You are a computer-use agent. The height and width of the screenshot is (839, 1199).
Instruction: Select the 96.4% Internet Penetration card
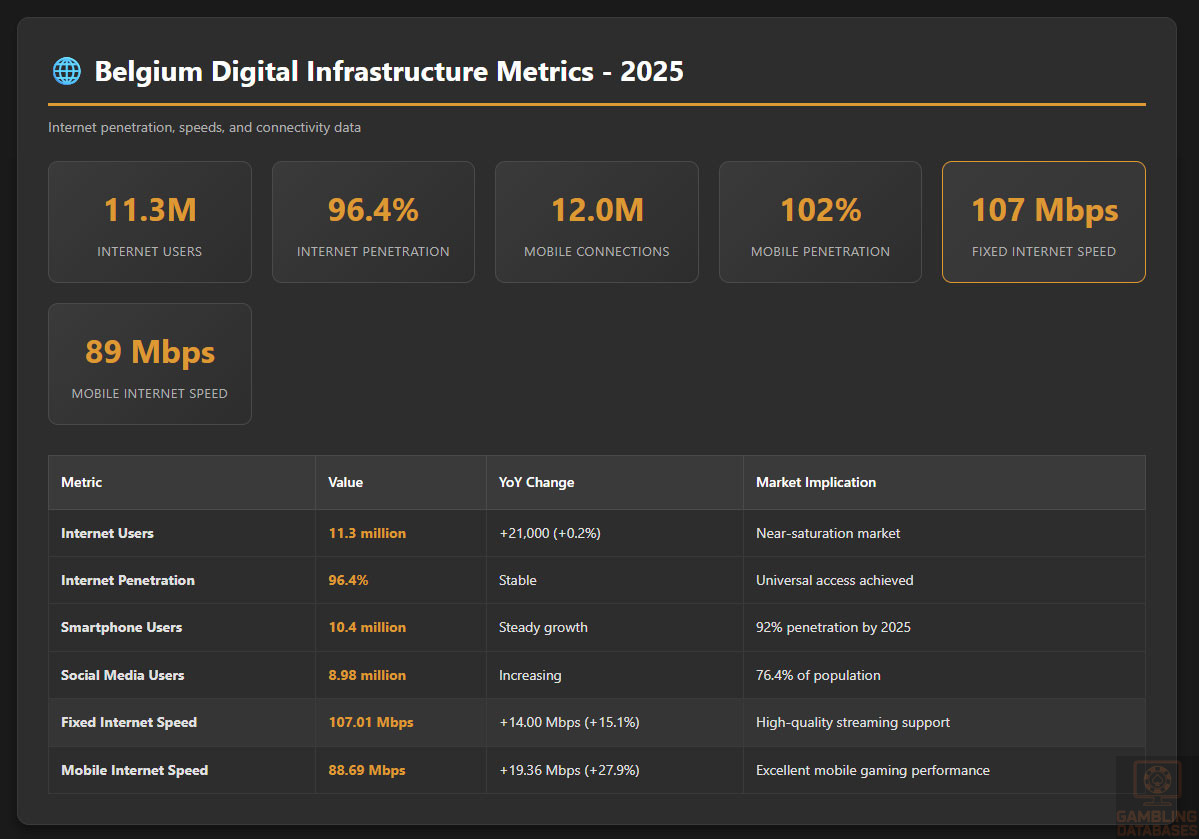tap(373, 222)
